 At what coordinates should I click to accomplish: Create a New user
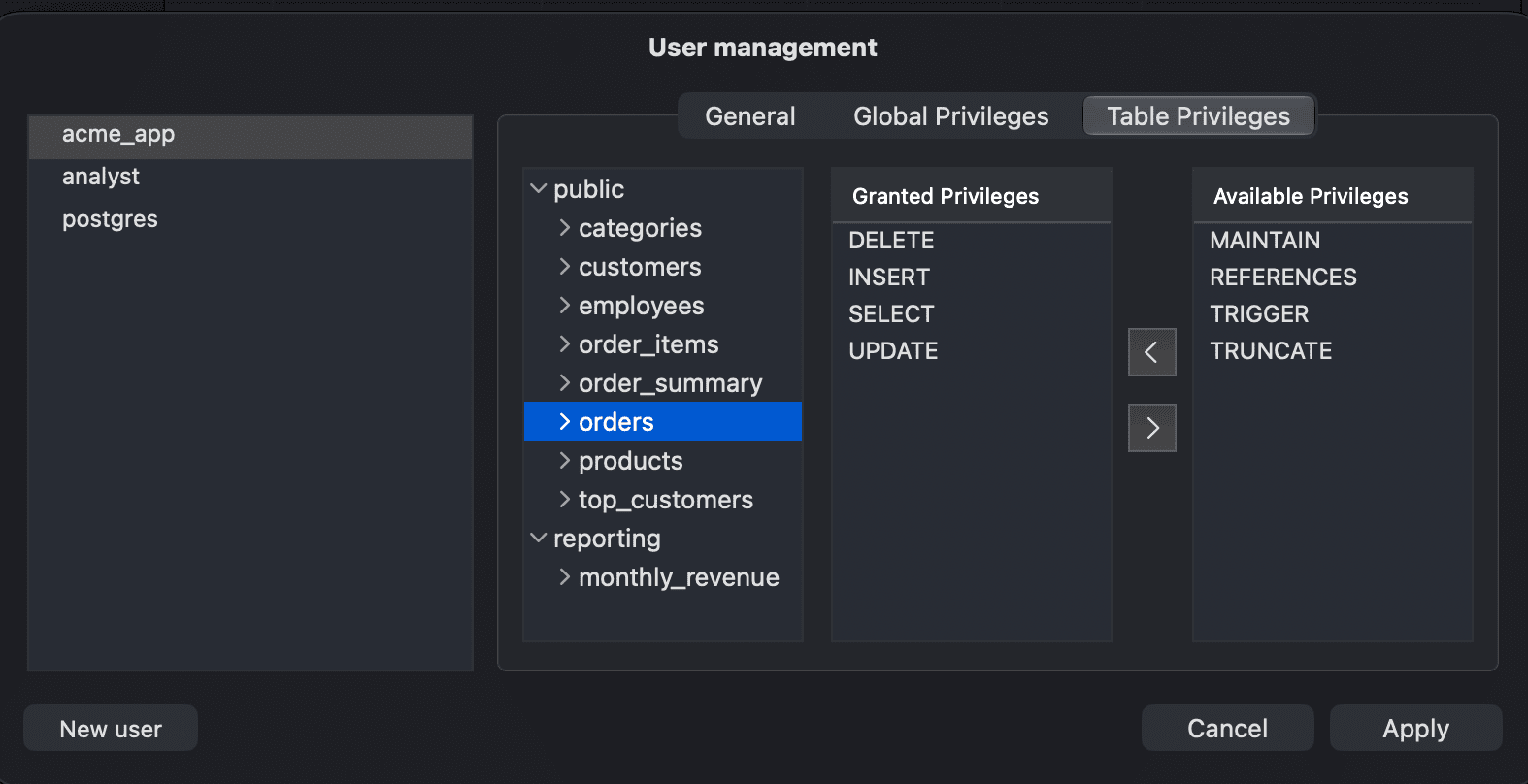(x=111, y=729)
